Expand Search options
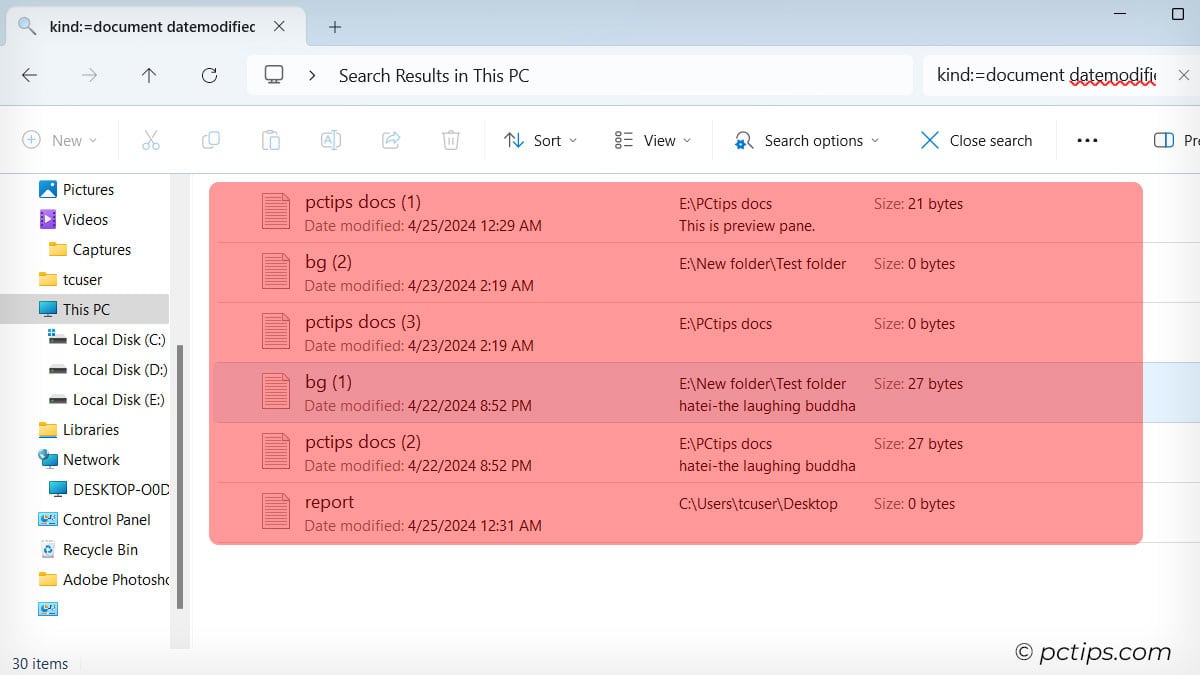This screenshot has height=675, width=1200. click(x=806, y=140)
